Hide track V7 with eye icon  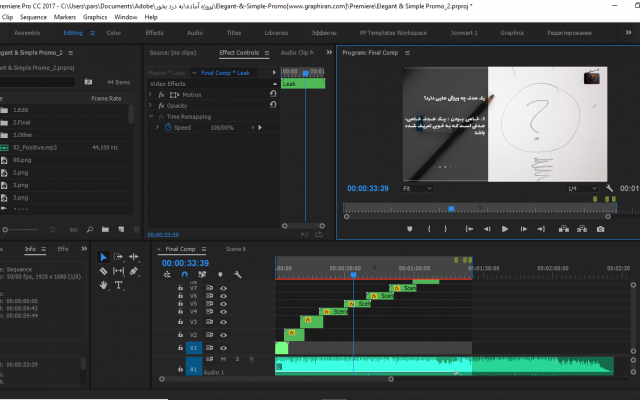(223, 288)
